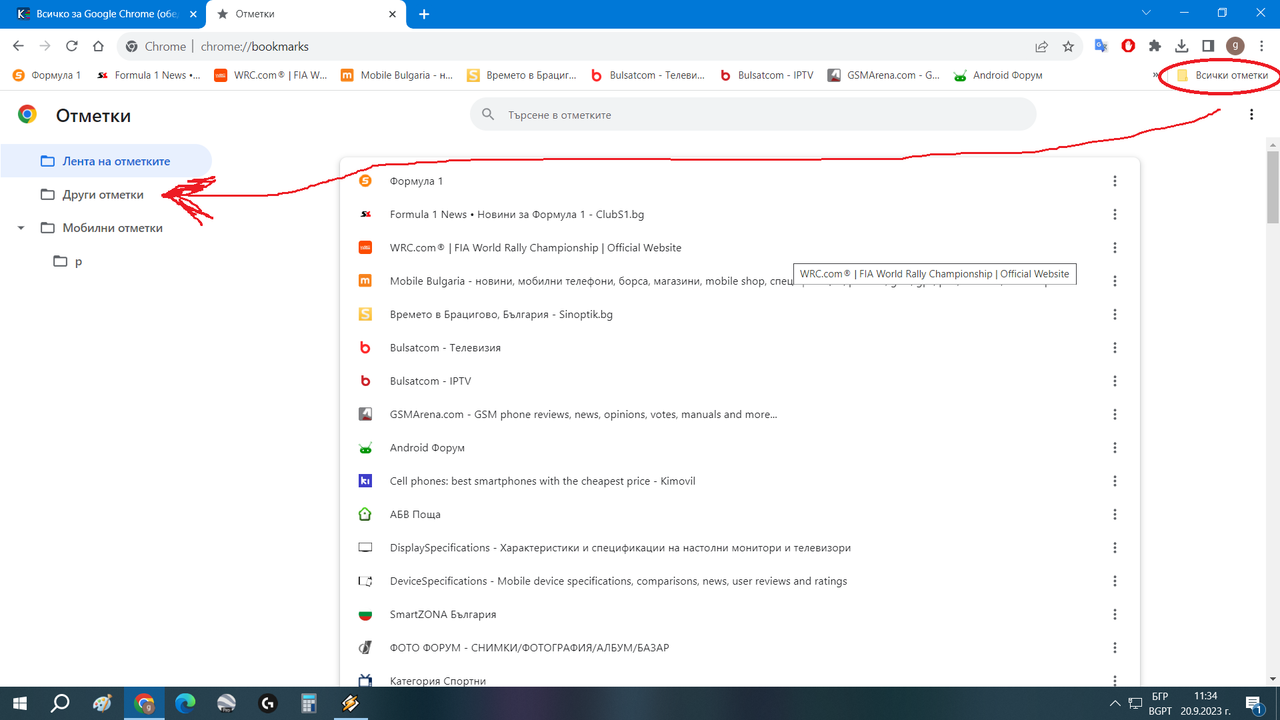Select the Отметки tab
The height and width of the screenshot is (720, 1280).
(305, 14)
